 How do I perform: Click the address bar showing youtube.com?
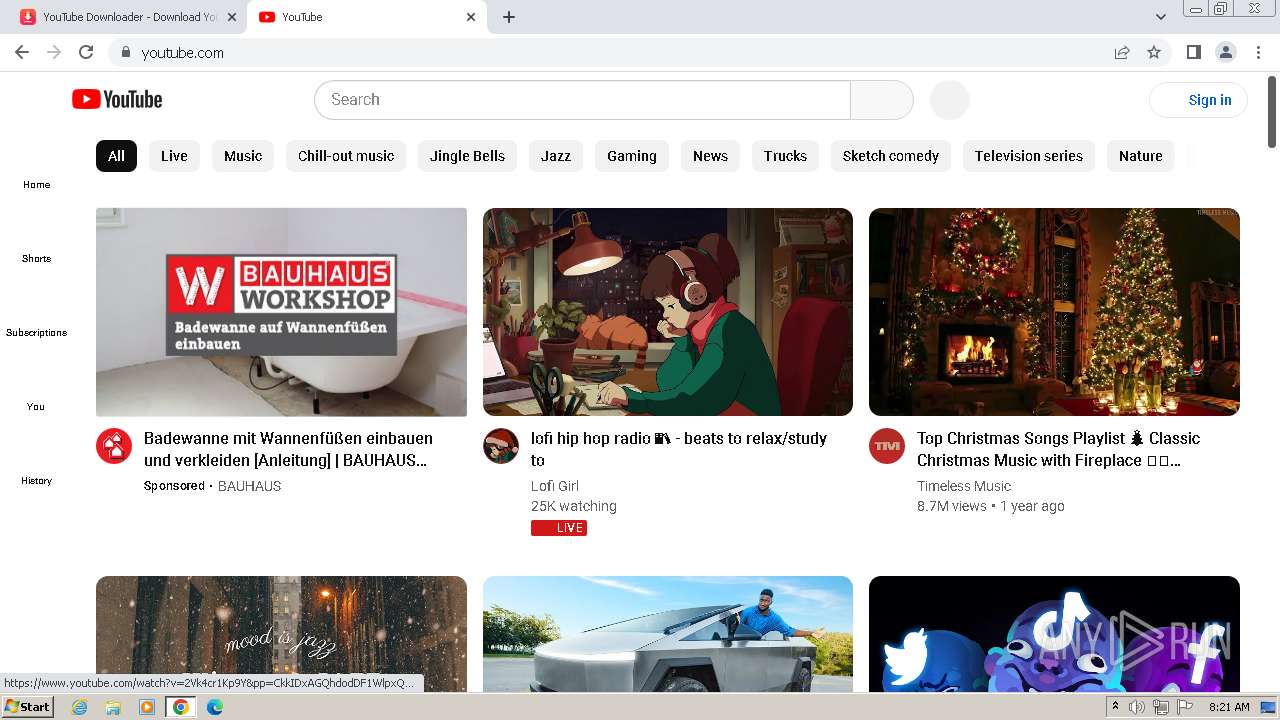click(610, 52)
